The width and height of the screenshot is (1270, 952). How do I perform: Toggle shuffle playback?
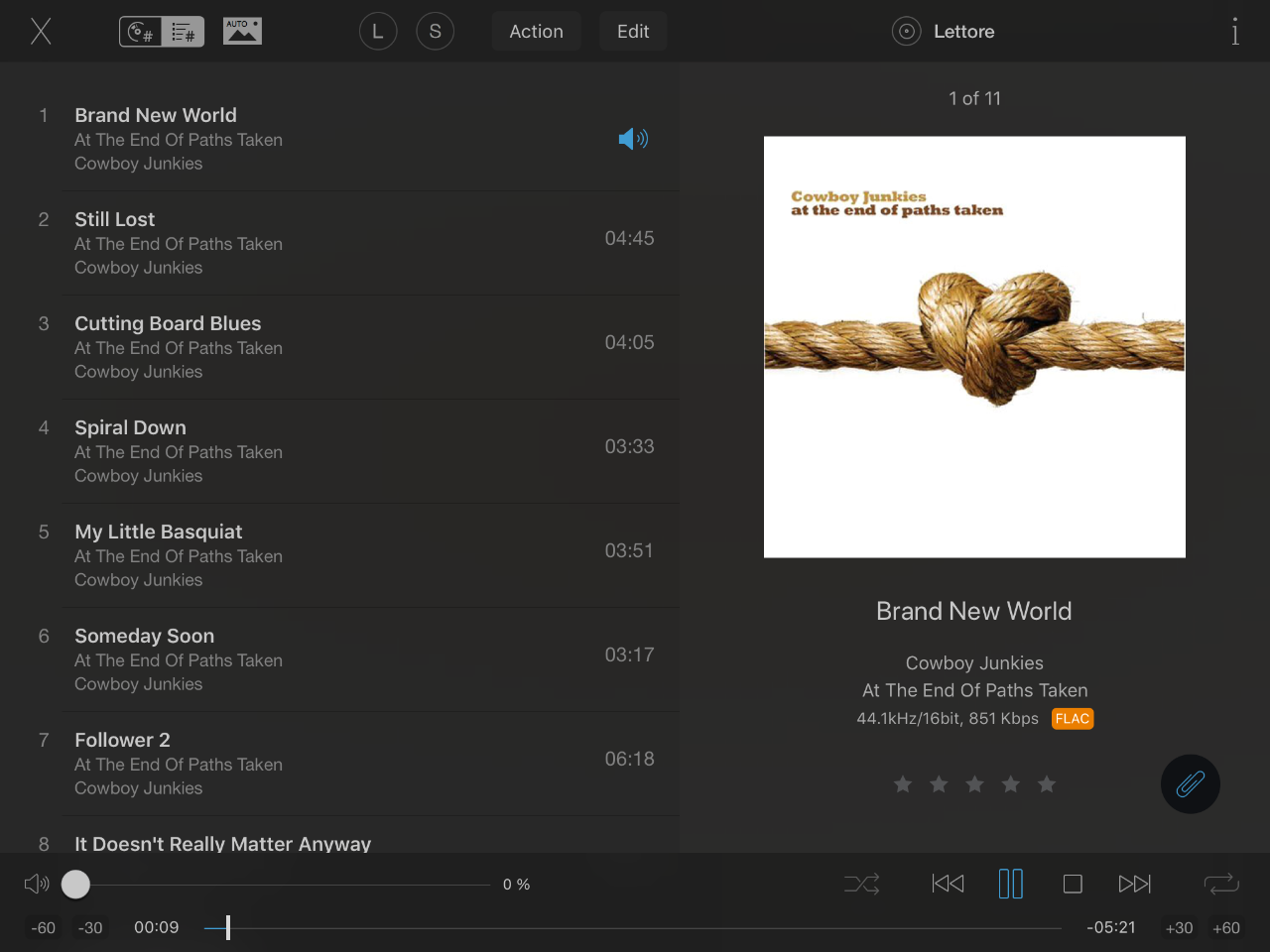pos(861,884)
